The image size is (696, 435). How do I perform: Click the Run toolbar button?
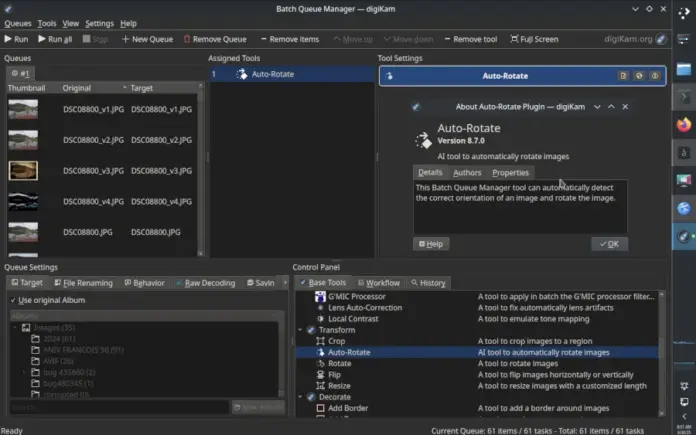tap(16, 39)
